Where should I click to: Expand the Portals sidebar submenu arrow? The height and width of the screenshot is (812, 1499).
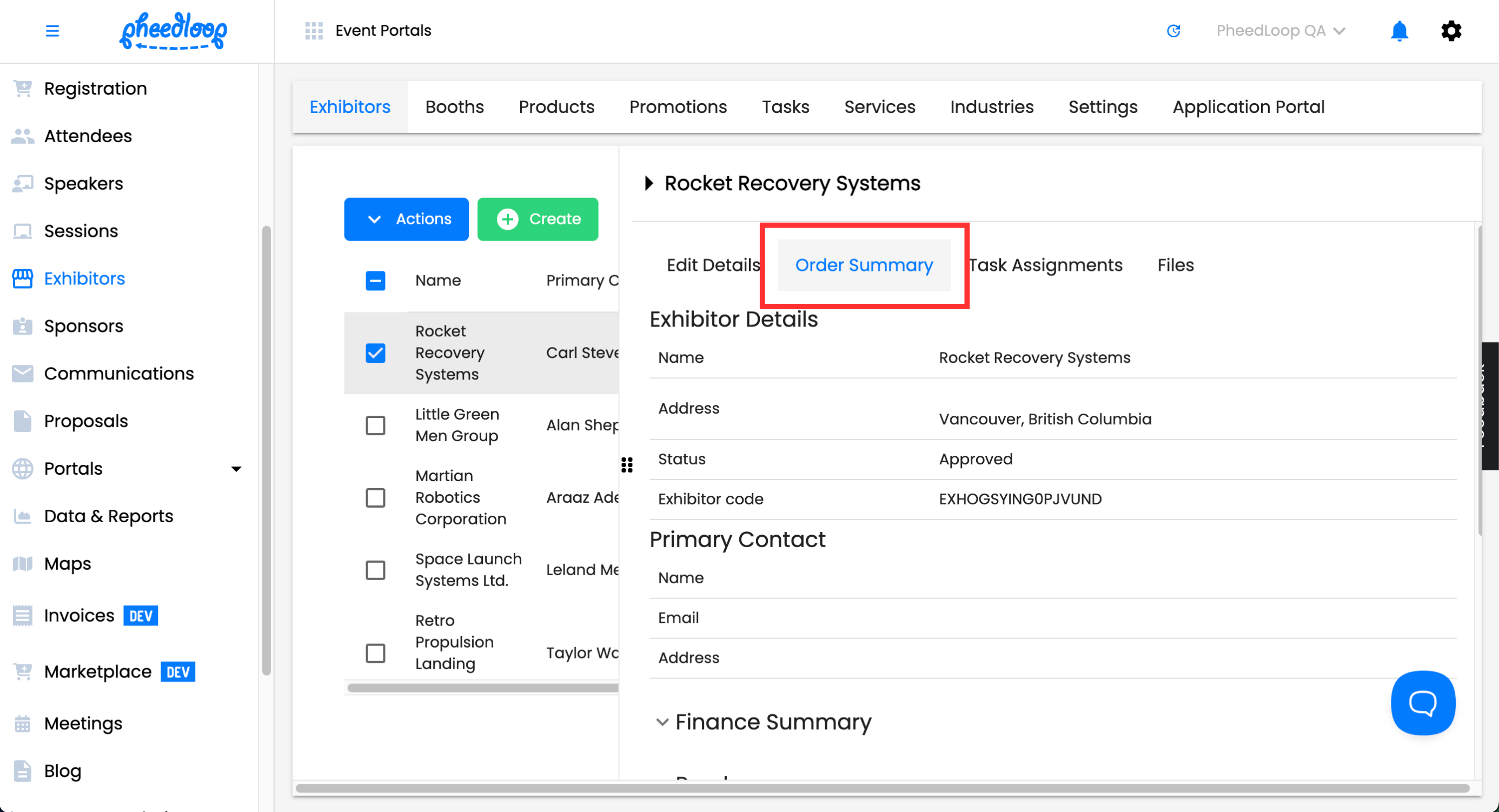[236, 469]
